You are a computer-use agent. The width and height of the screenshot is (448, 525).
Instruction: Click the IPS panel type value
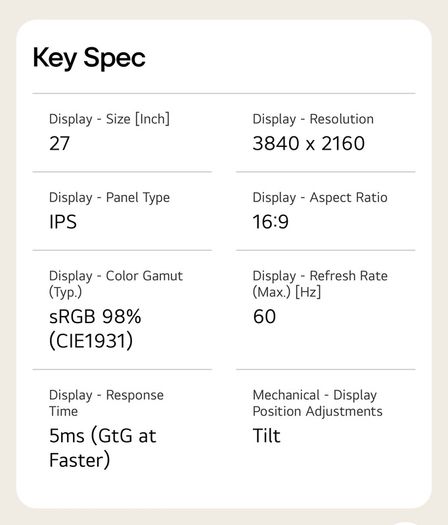[63, 222]
